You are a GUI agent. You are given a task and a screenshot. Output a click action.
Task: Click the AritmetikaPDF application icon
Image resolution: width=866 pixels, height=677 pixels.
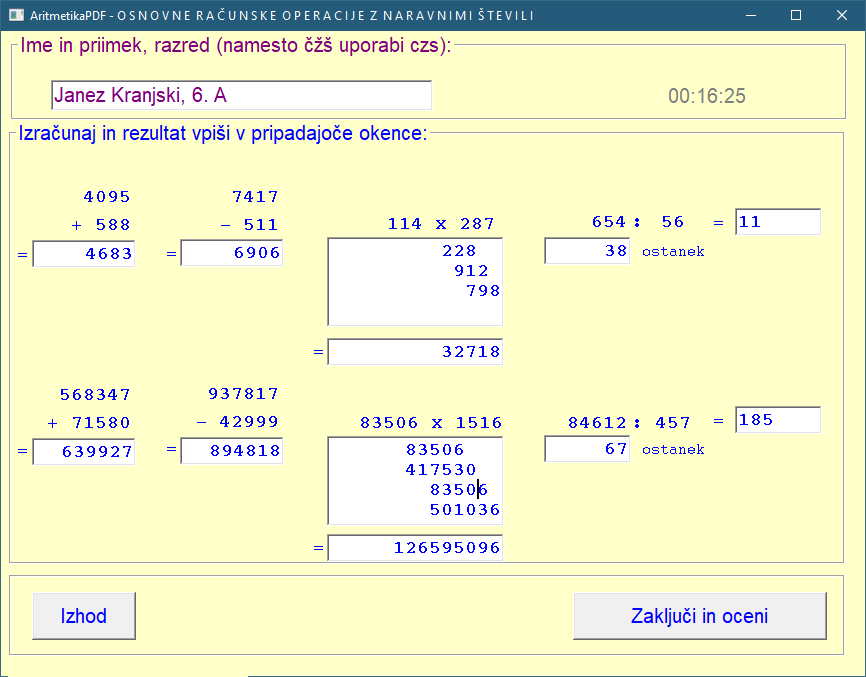14,15
